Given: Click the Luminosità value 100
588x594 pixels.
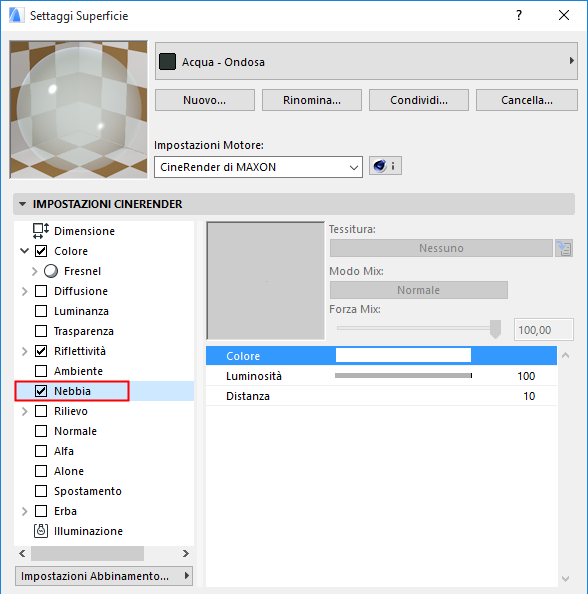Looking at the screenshot, I should [x=526, y=376].
